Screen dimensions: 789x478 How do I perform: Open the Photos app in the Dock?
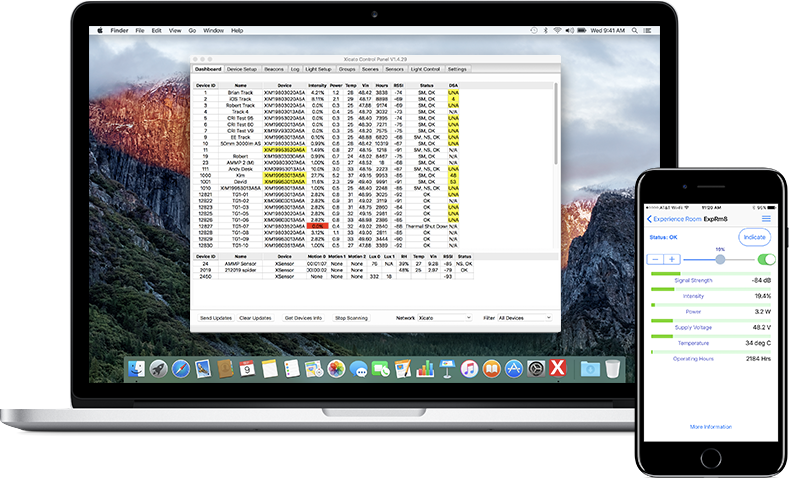[336, 369]
